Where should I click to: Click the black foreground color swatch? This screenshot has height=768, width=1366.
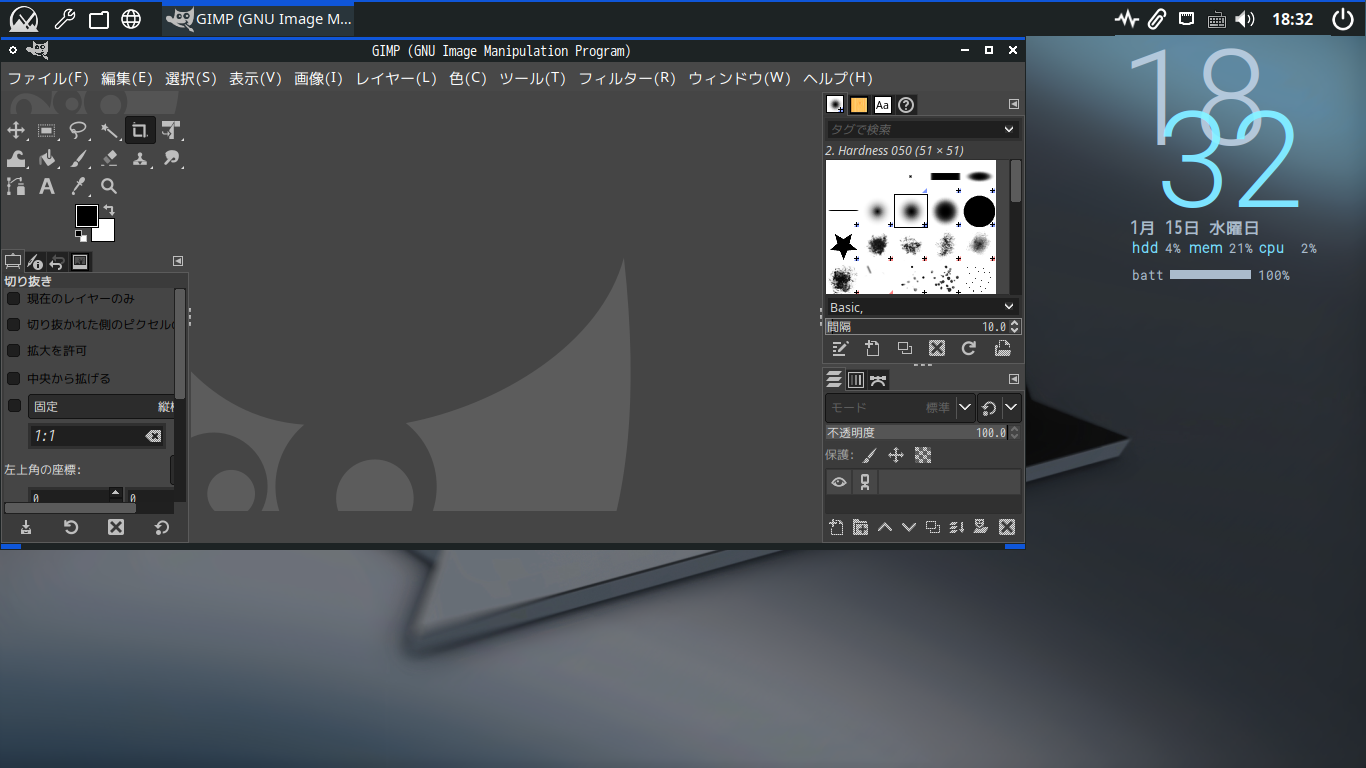86,216
